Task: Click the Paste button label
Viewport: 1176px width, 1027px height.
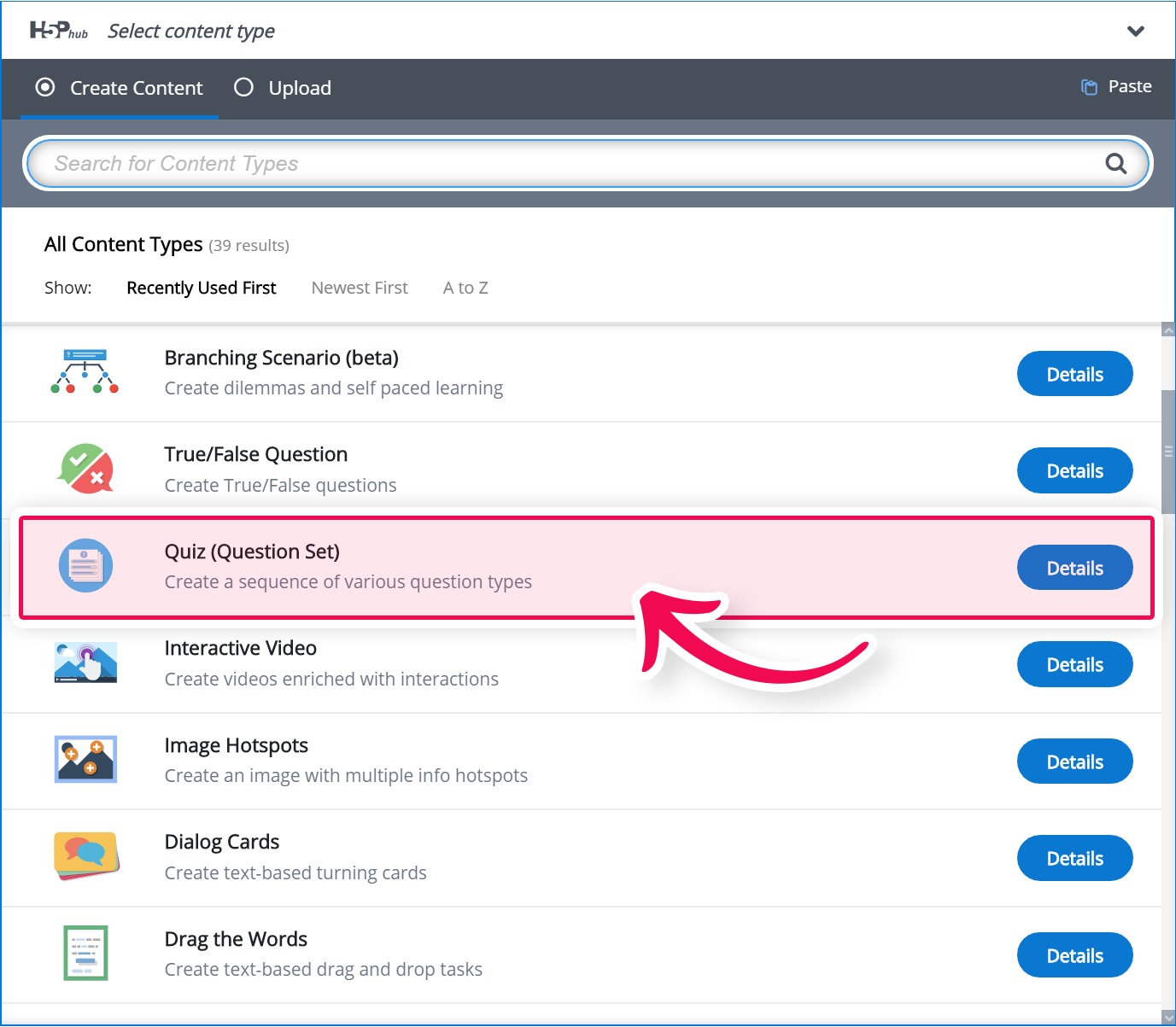Action: (1130, 86)
